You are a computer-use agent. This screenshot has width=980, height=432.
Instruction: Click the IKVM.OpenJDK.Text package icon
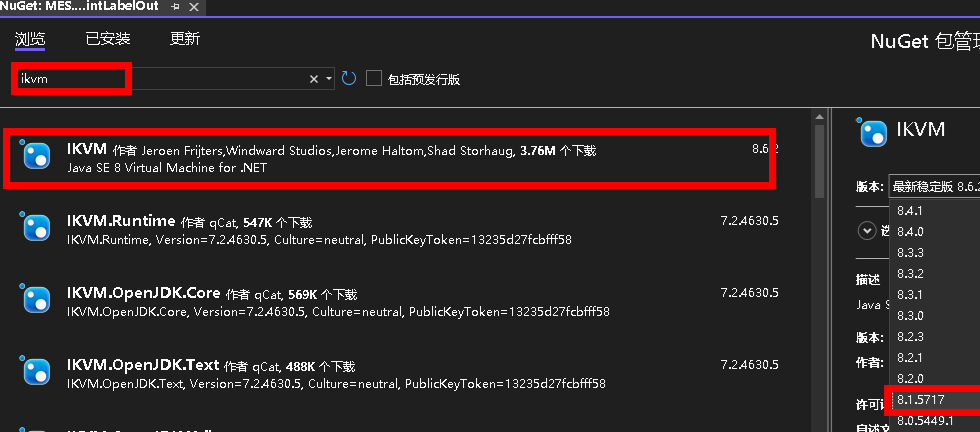coord(36,371)
